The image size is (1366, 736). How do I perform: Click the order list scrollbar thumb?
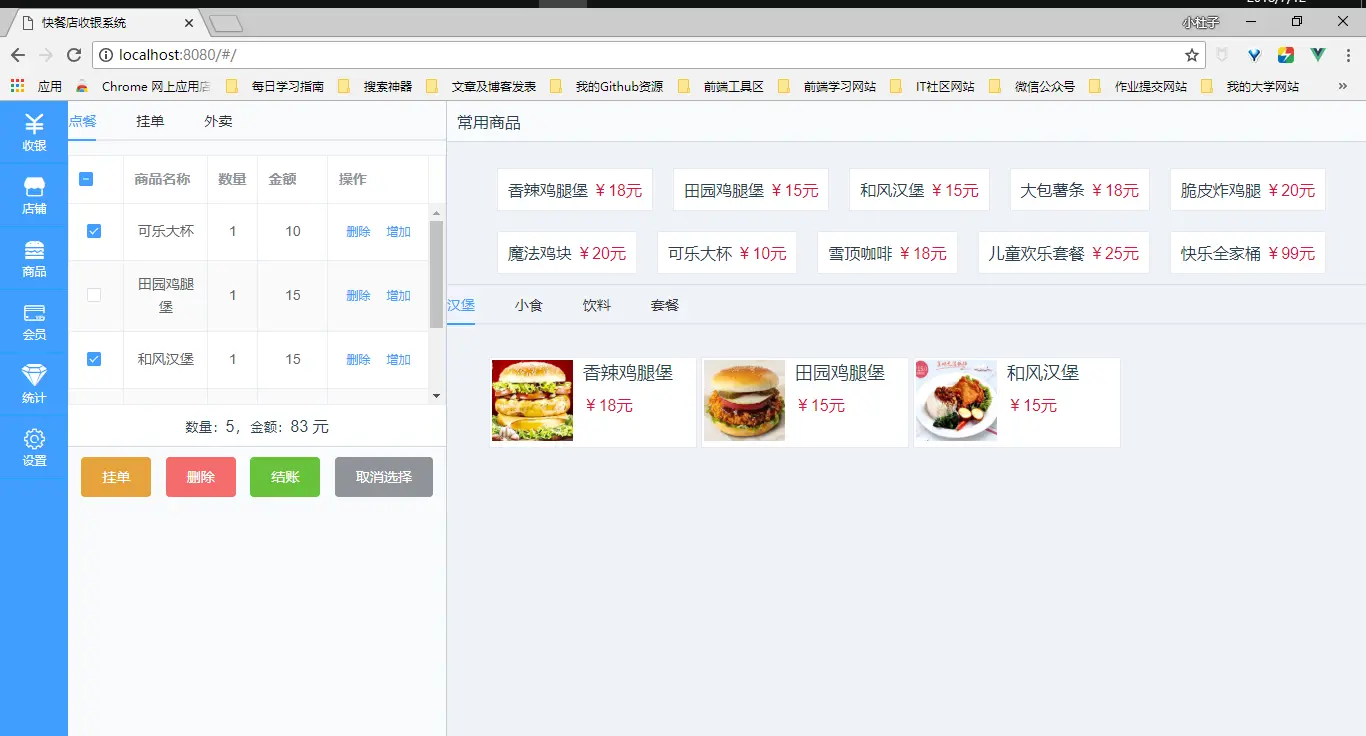(436, 274)
